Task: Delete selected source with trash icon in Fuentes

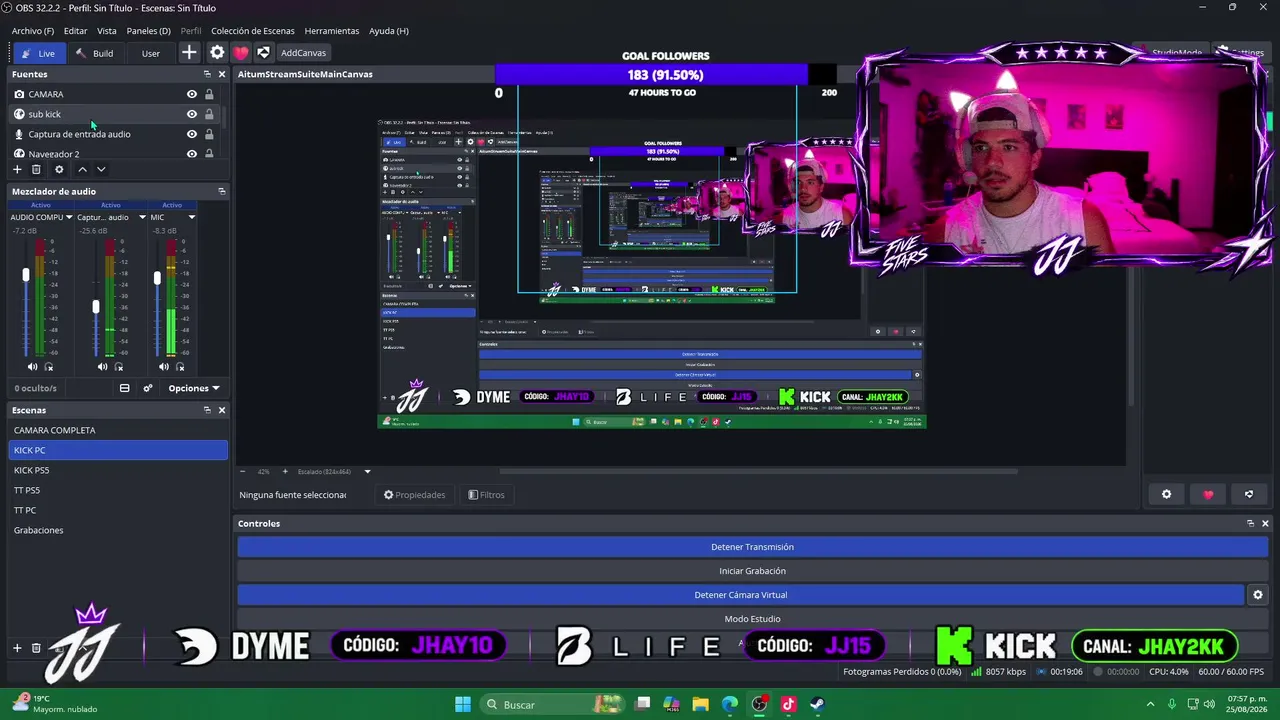Action: [36, 169]
